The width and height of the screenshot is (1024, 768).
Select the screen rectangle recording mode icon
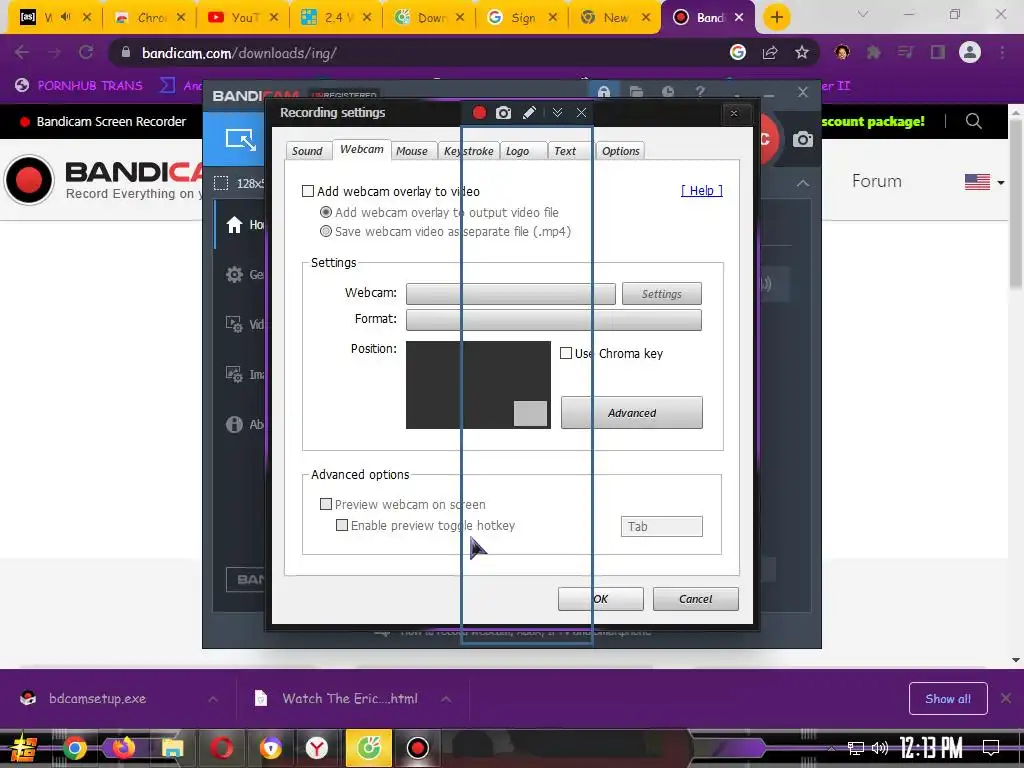coord(240,139)
